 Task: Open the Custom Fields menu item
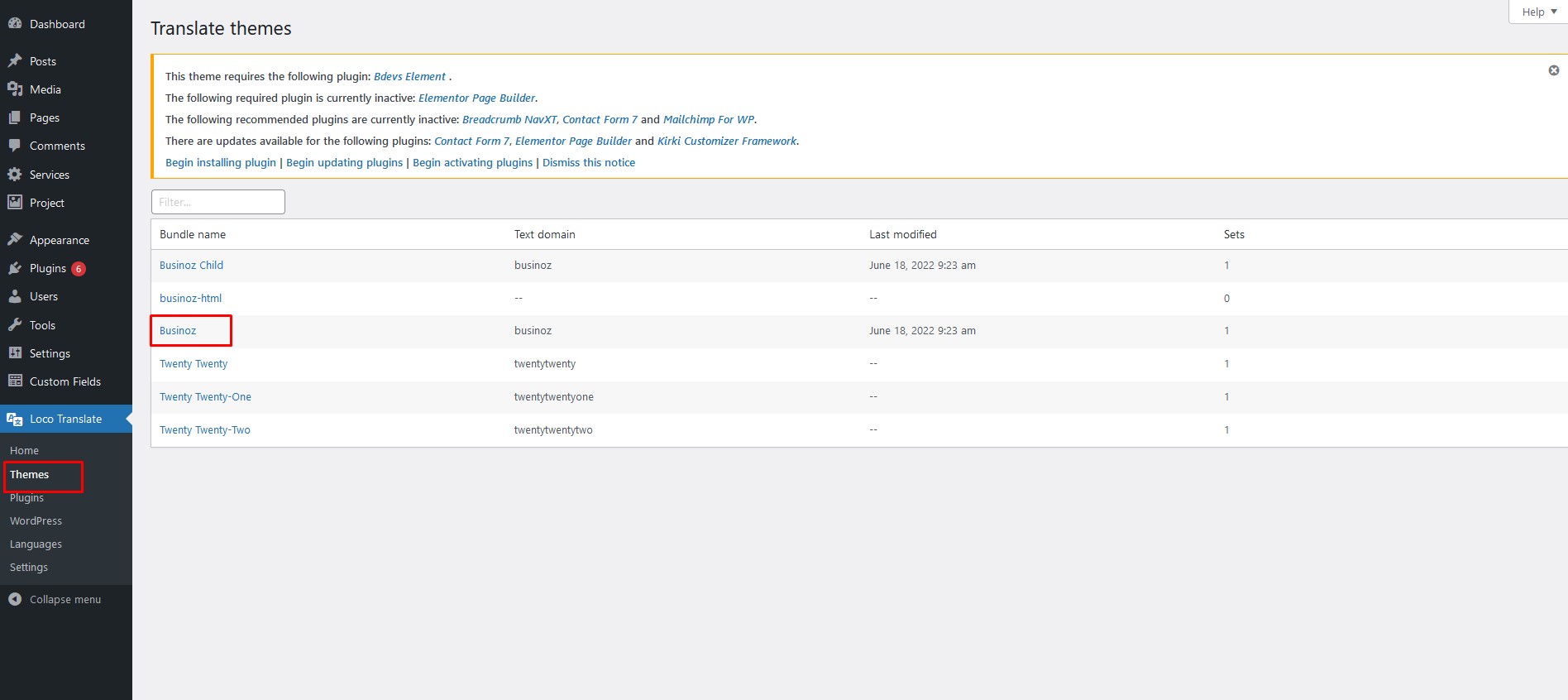click(65, 381)
